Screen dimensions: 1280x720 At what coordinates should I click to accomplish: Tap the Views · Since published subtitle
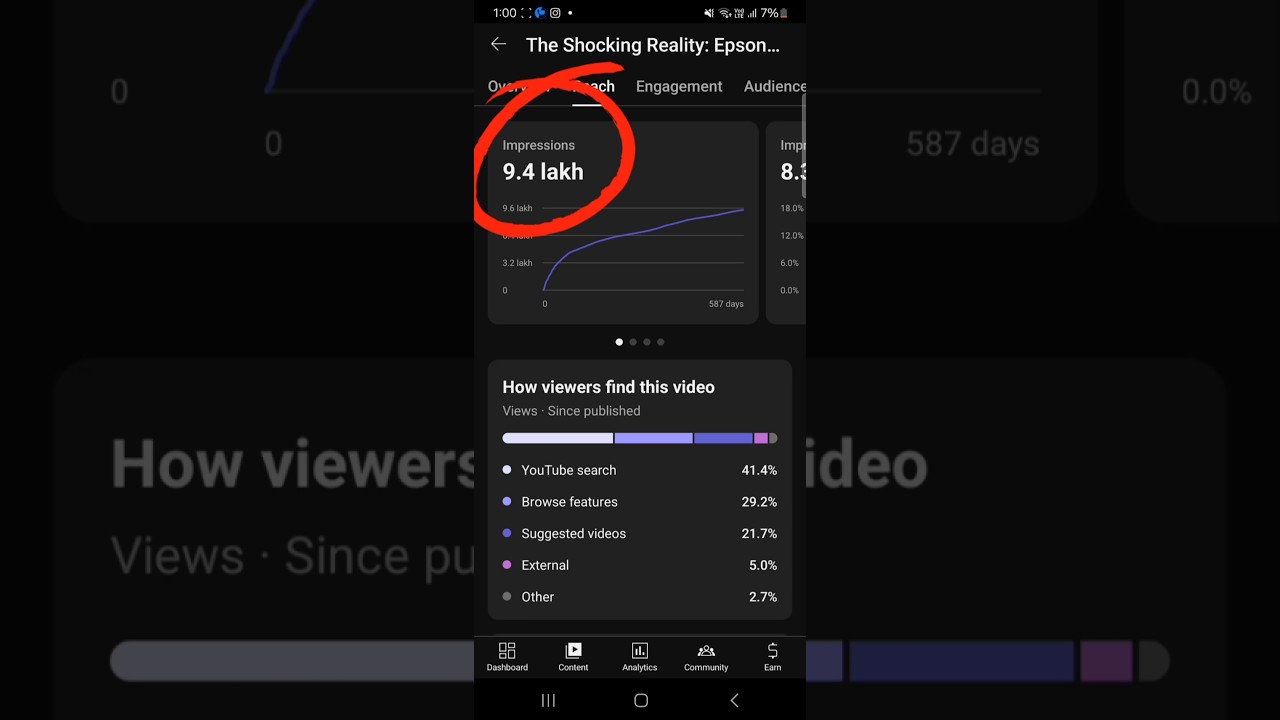pyautogui.click(x=571, y=411)
